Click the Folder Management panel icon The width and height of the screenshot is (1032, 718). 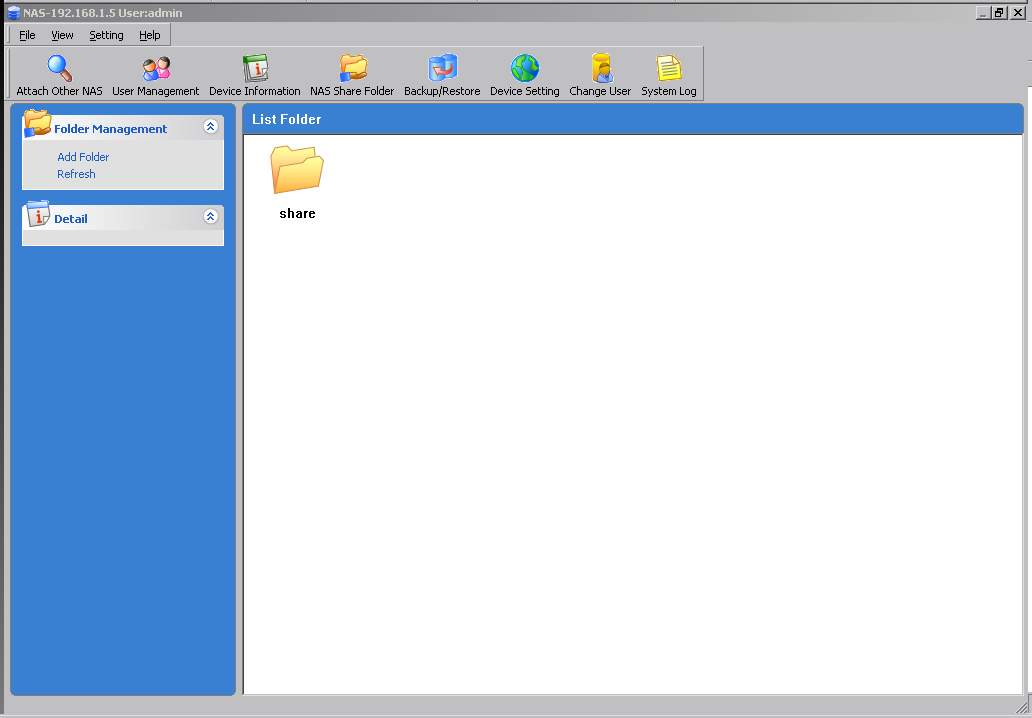point(37,123)
